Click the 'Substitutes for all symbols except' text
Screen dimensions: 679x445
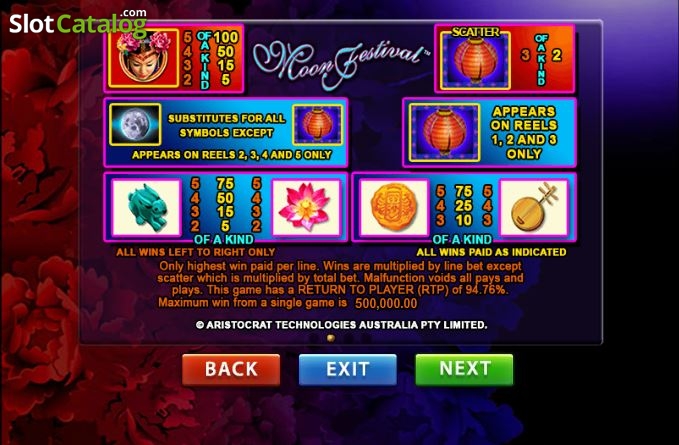pos(226,126)
